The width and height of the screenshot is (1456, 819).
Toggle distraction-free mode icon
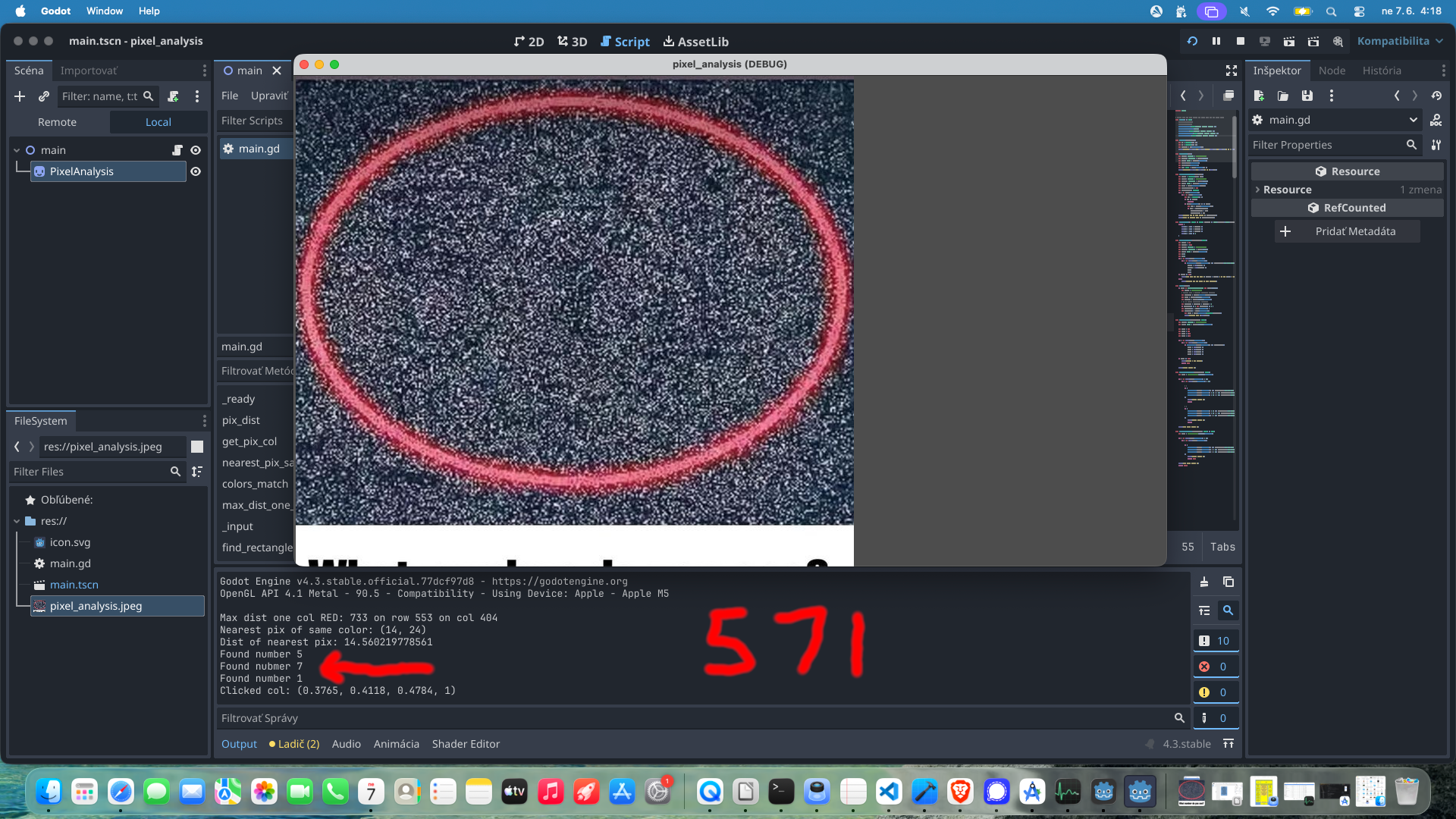tap(1232, 71)
